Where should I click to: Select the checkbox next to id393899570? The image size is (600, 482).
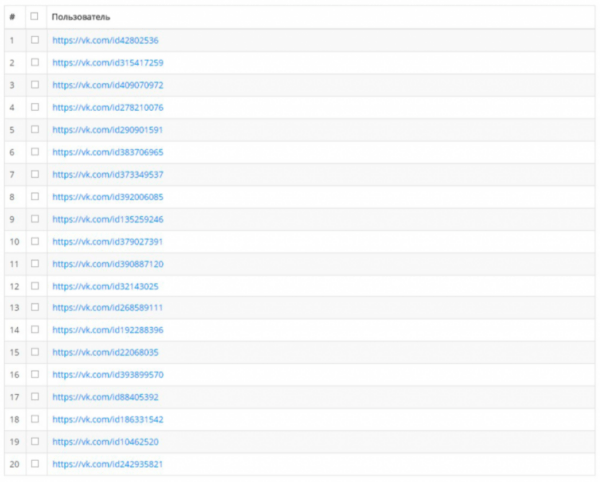pyautogui.click(x=35, y=374)
